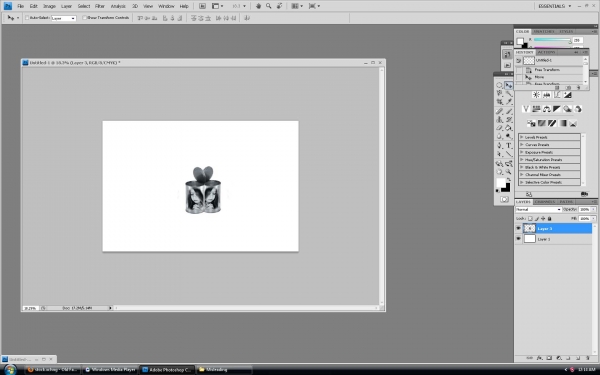600x375 pixels.
Task: Enable the Auto-Select checkbox
Action: tap(27, 18)
